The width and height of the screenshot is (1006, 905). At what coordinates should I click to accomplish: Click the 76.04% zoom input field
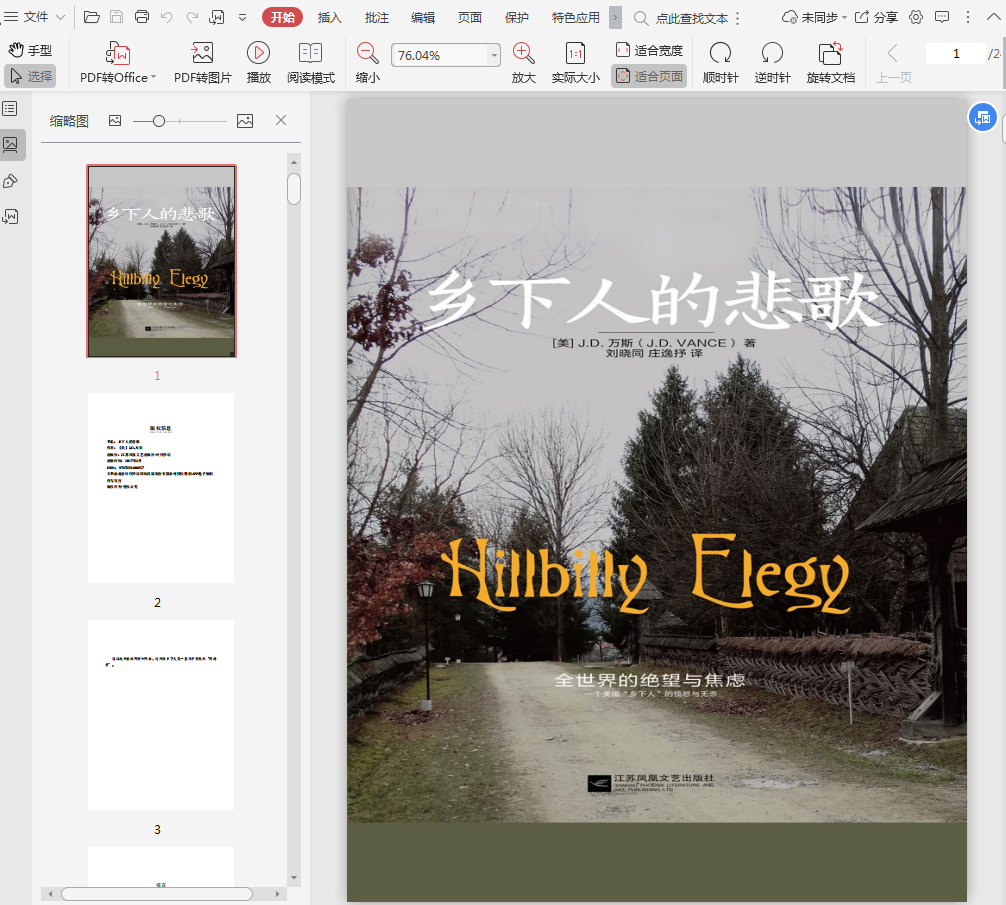point(440,55)
